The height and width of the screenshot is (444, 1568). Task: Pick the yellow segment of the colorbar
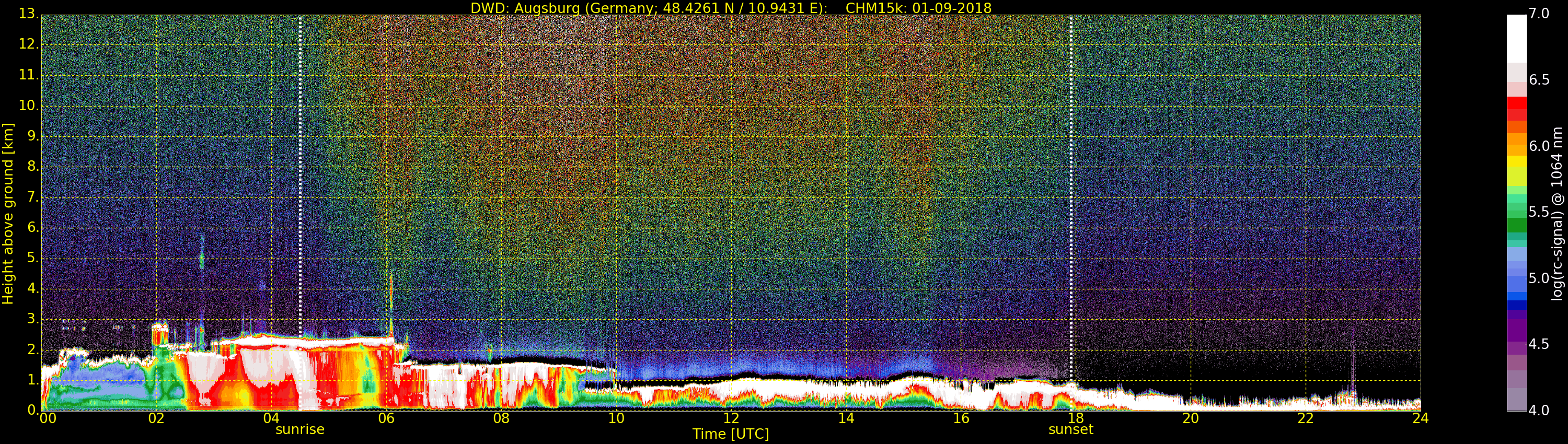click(x=1516, y=162)
